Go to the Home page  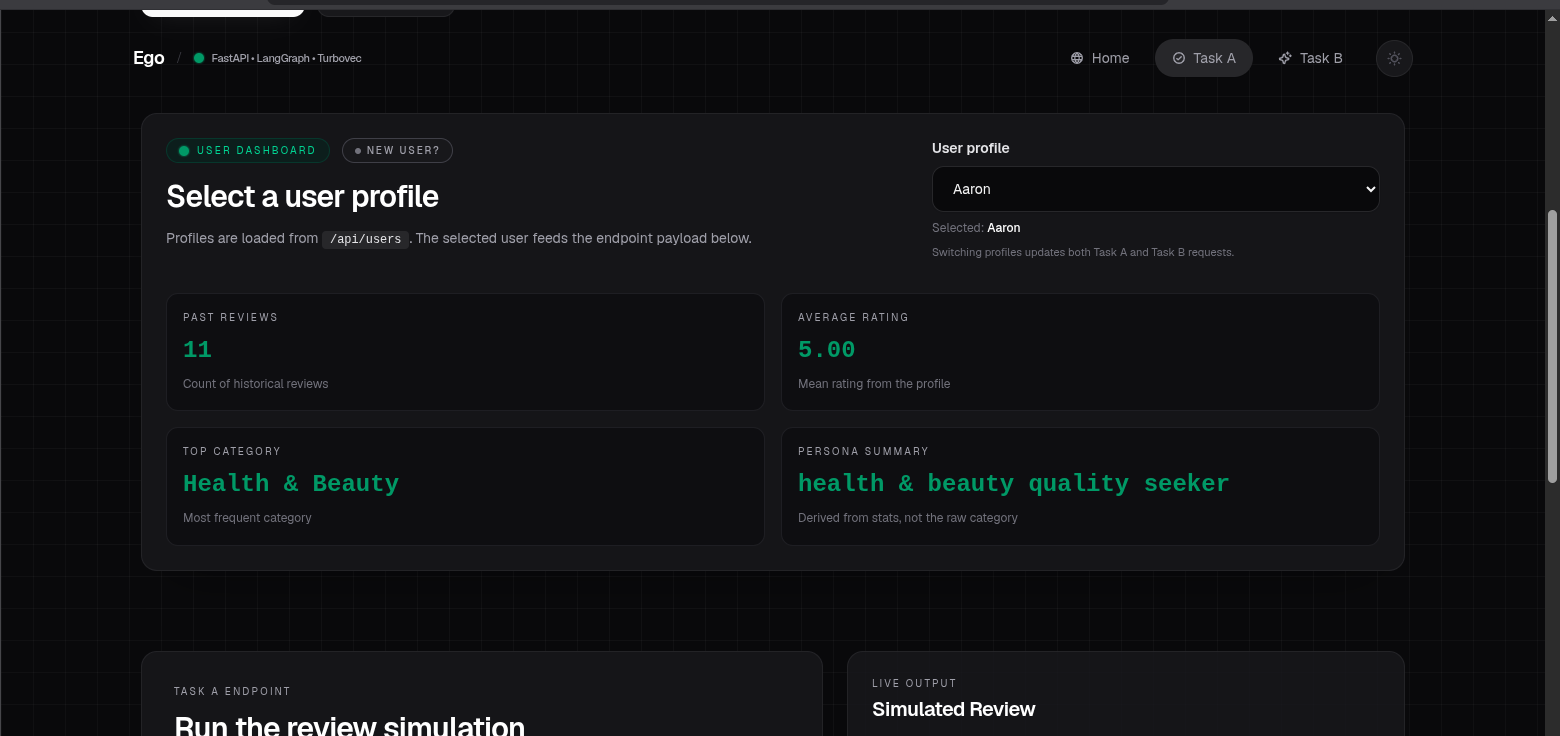1100,58
